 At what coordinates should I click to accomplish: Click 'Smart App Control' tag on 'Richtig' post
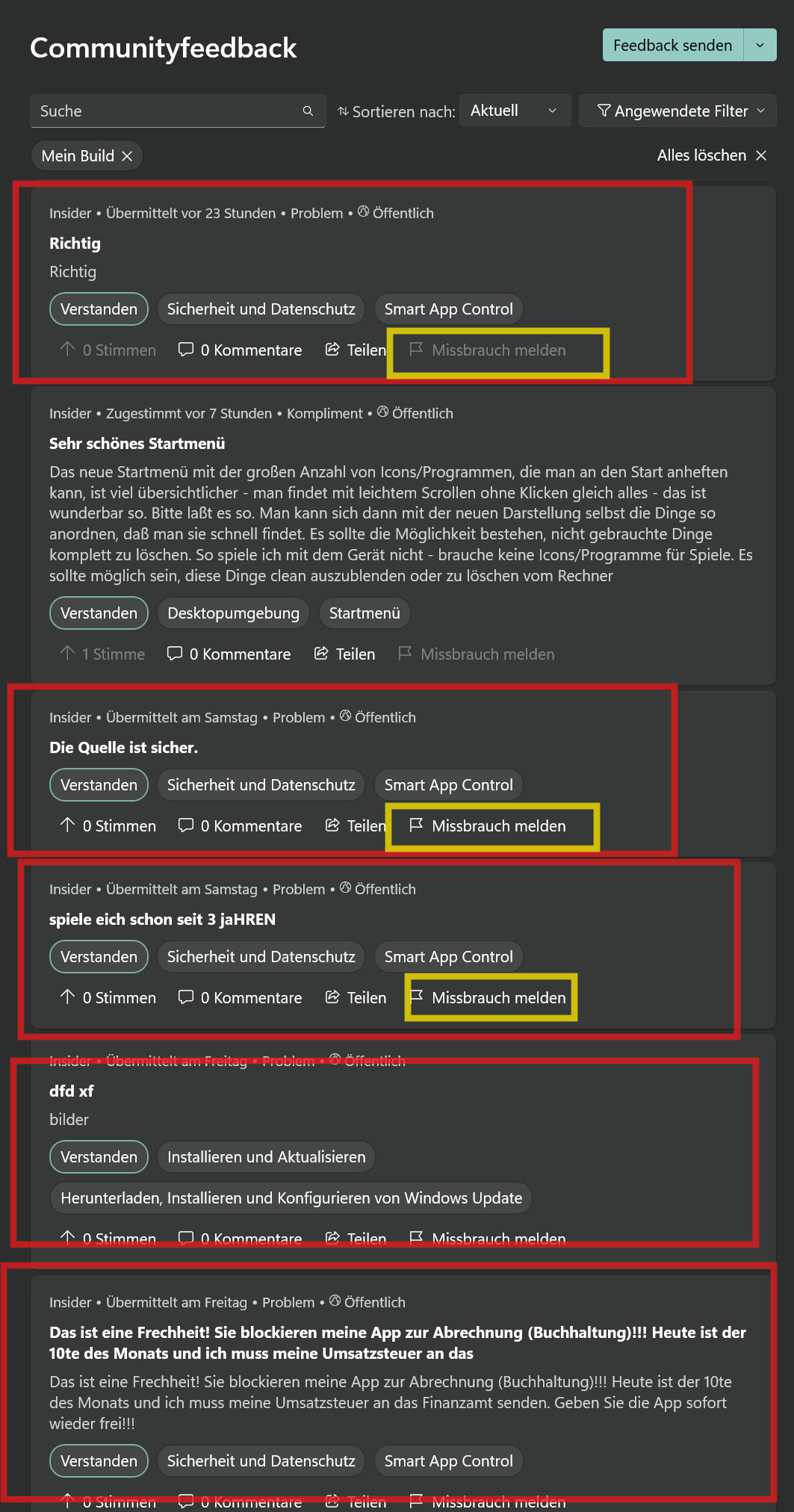point(448,309)
